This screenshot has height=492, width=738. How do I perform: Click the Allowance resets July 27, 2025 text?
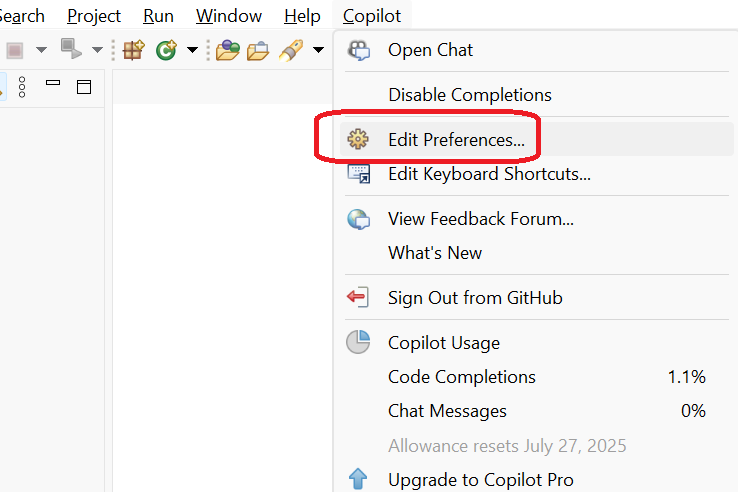pyautogui.click(x=507, y=445)
